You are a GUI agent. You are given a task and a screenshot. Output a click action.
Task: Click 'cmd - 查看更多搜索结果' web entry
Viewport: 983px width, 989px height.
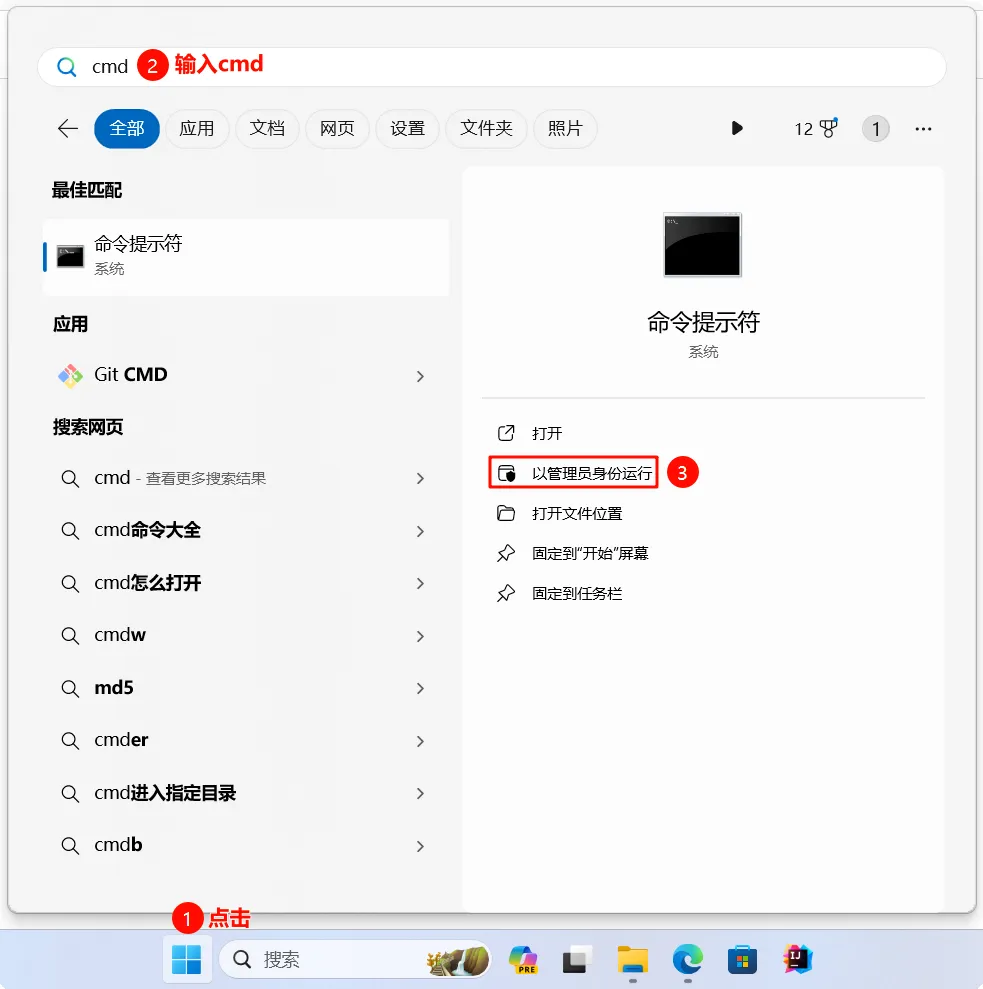180,478
